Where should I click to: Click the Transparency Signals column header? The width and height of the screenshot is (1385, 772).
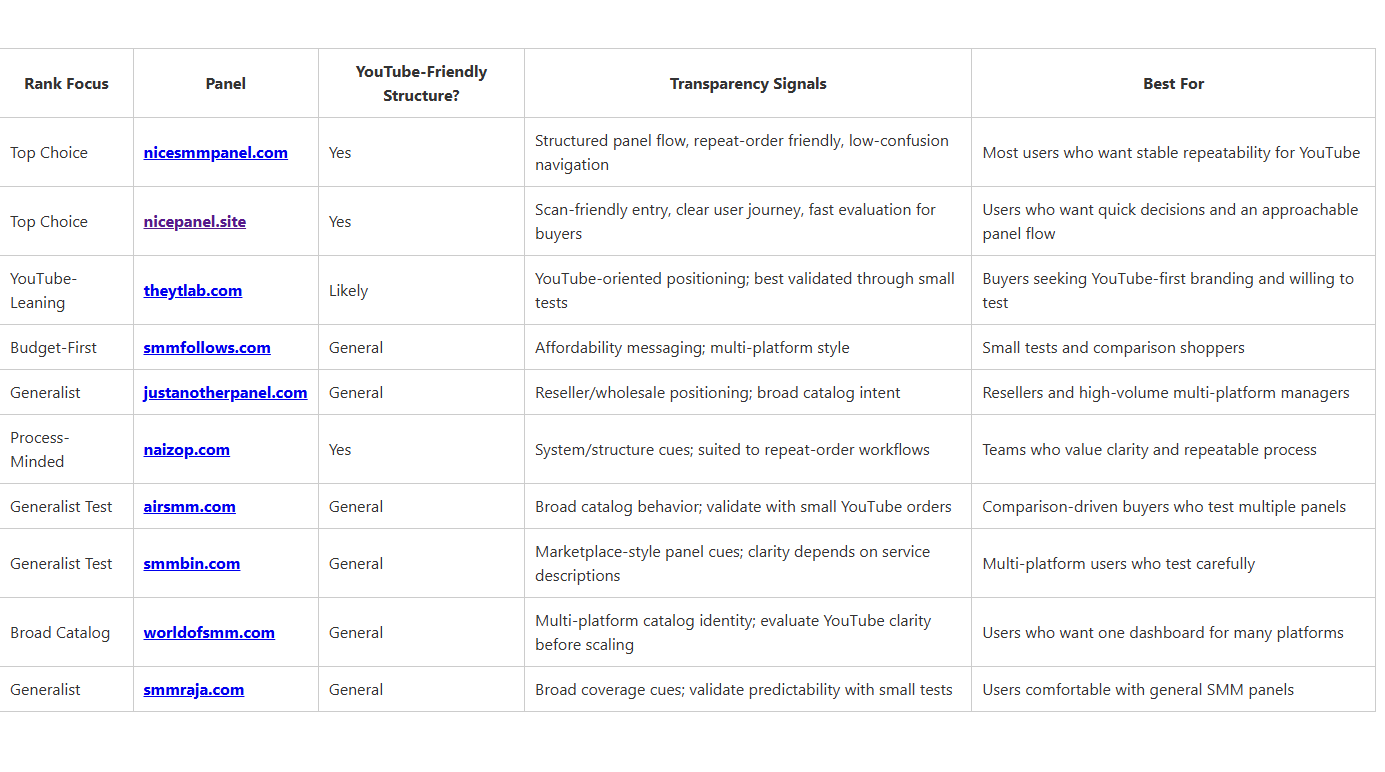[747, 84]
